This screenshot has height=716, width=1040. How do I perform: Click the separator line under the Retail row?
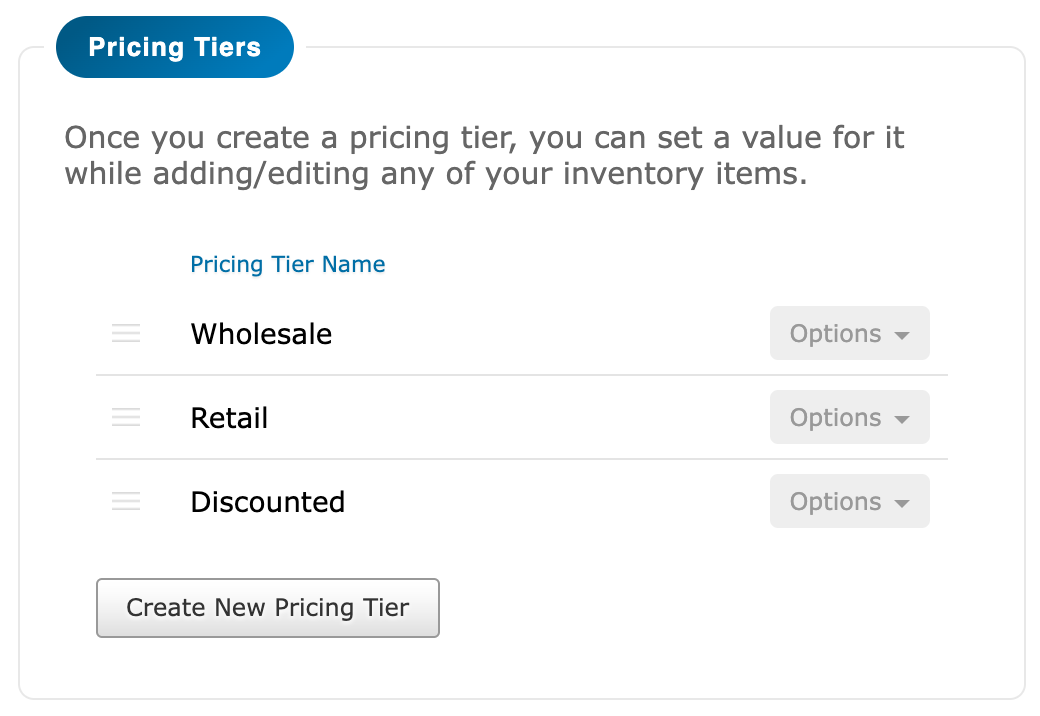click(x=521, y=460)
